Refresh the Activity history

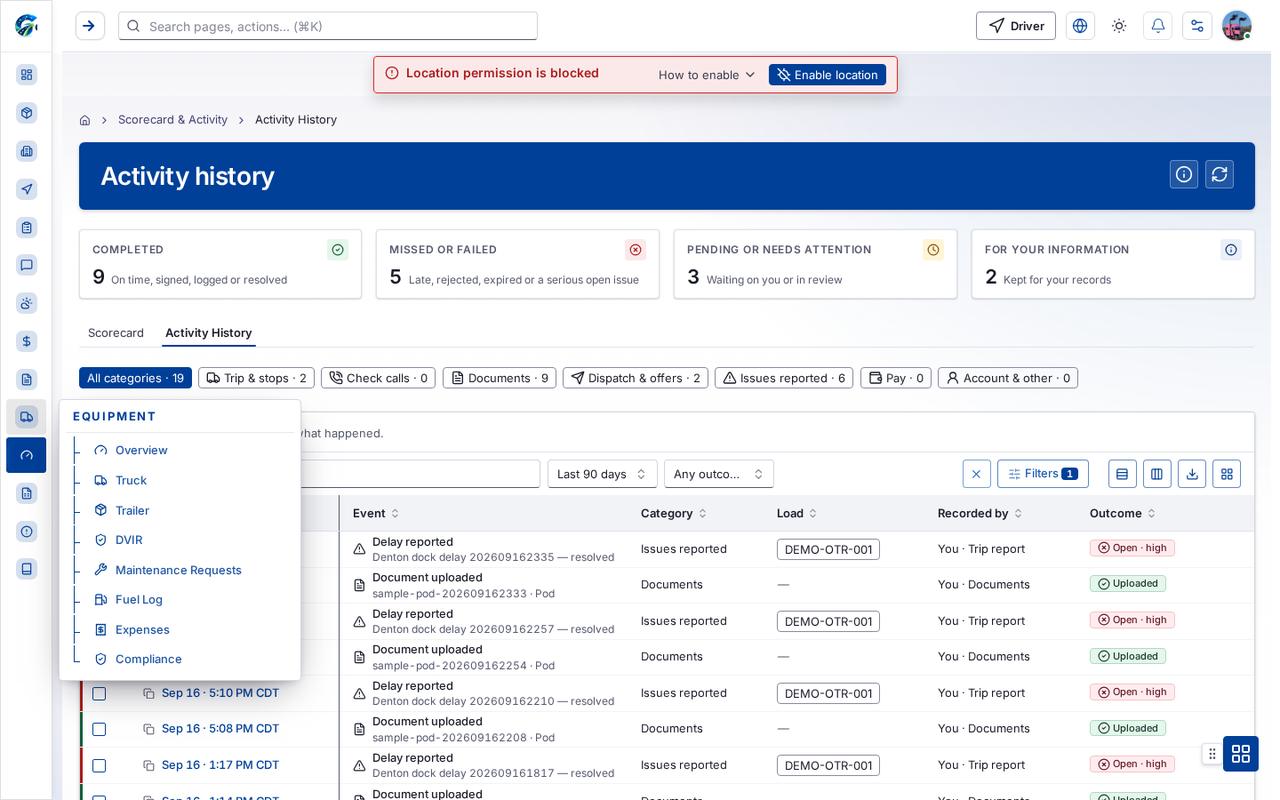click(1219, 174)
